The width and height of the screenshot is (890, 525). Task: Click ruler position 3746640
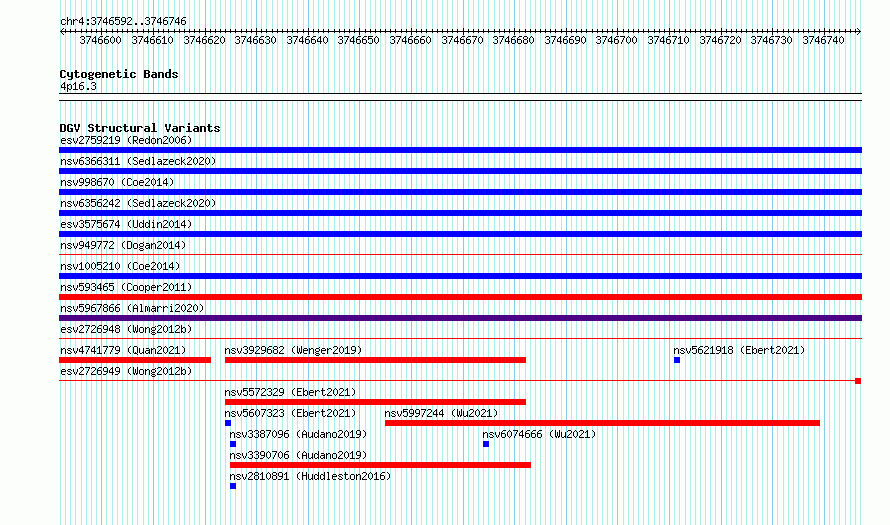pyautogui.click(x=307, y=40)
